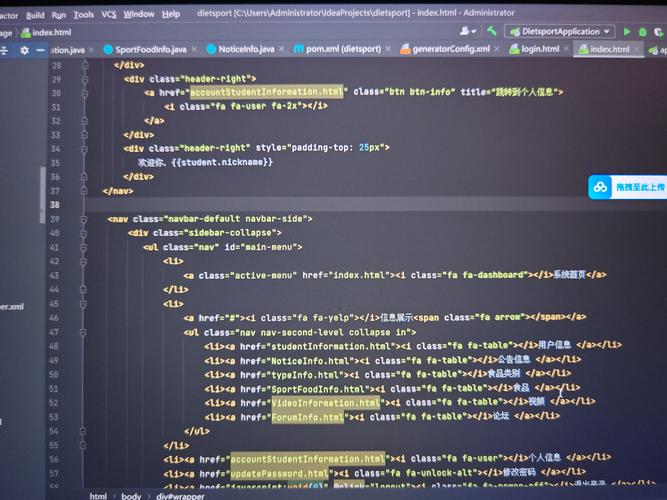Open the Tools menu

click(x=84, y=15)
